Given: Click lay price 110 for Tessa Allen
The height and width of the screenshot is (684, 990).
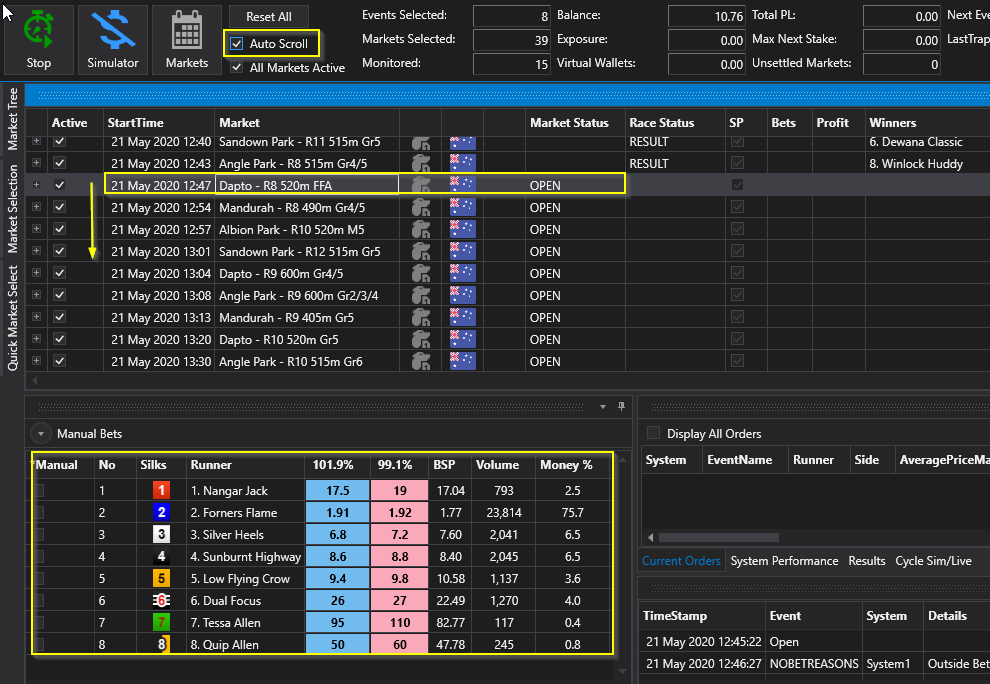Looking at the screenshot, I should [x=400, y=623].
